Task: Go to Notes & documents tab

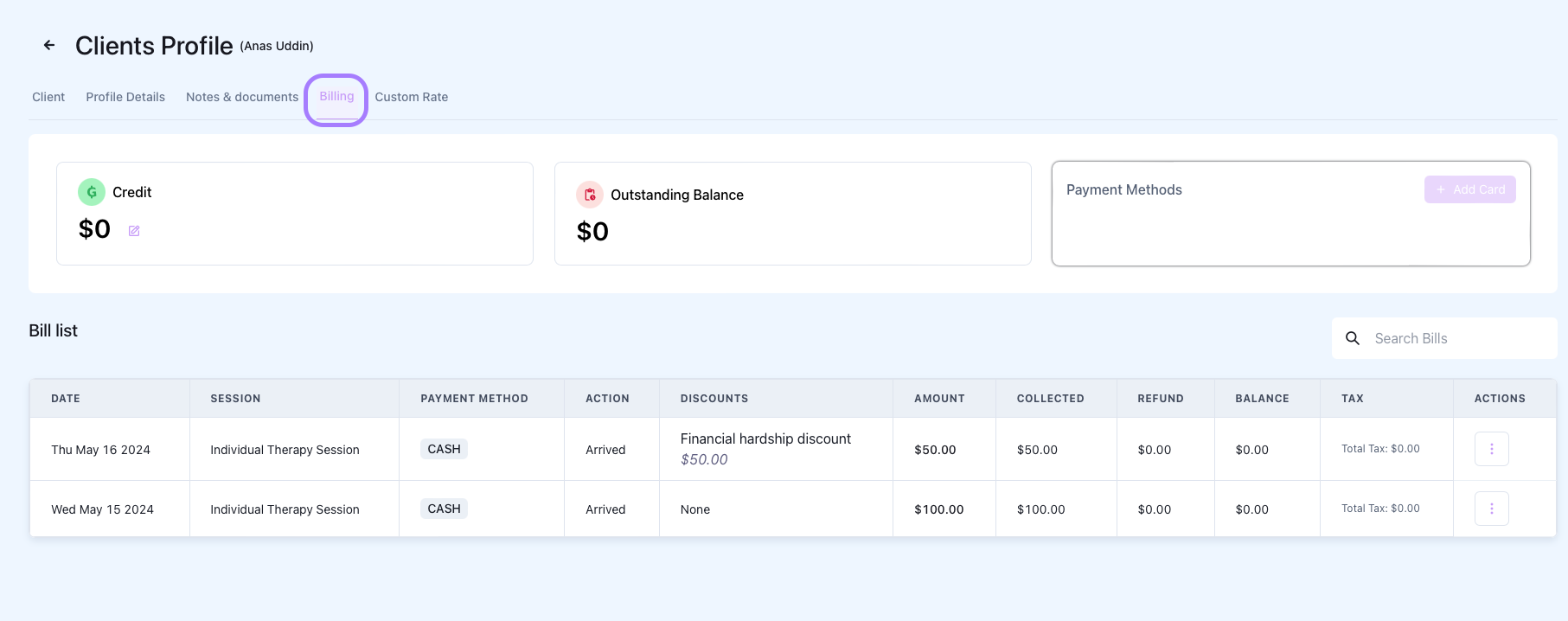Action: coord(242,97)
